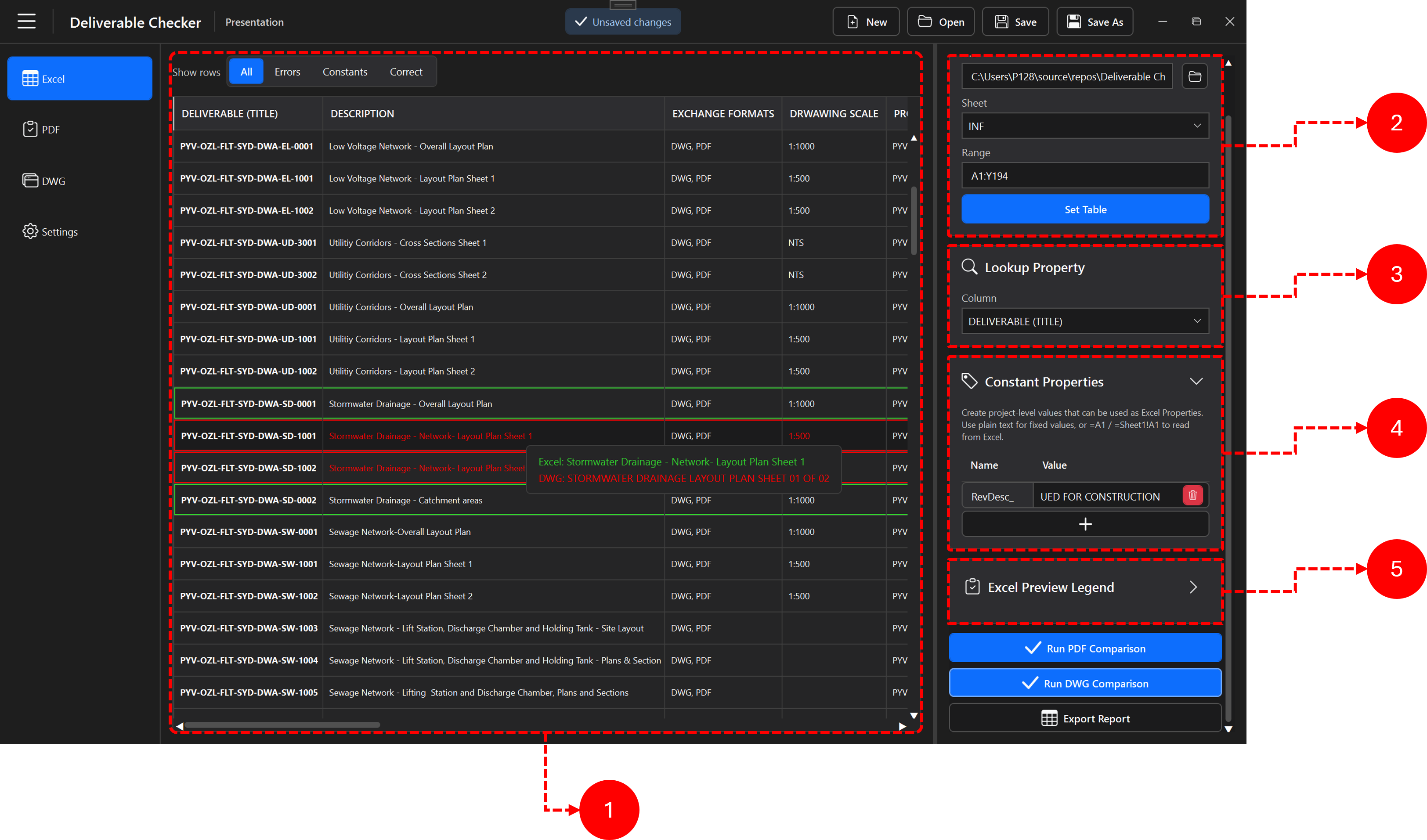Open the hamburger menu
Screen dimensions: 1427x840
tap(26, 22)
